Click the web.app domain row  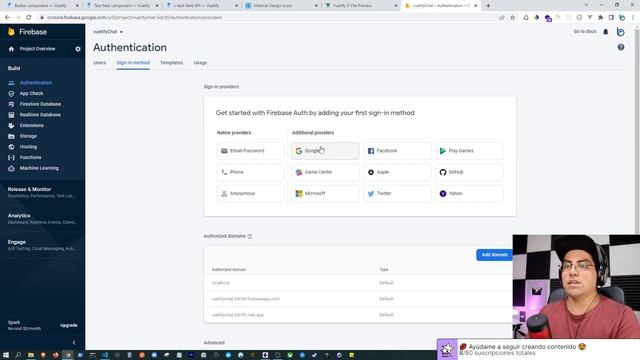click(x=358, y=315)
